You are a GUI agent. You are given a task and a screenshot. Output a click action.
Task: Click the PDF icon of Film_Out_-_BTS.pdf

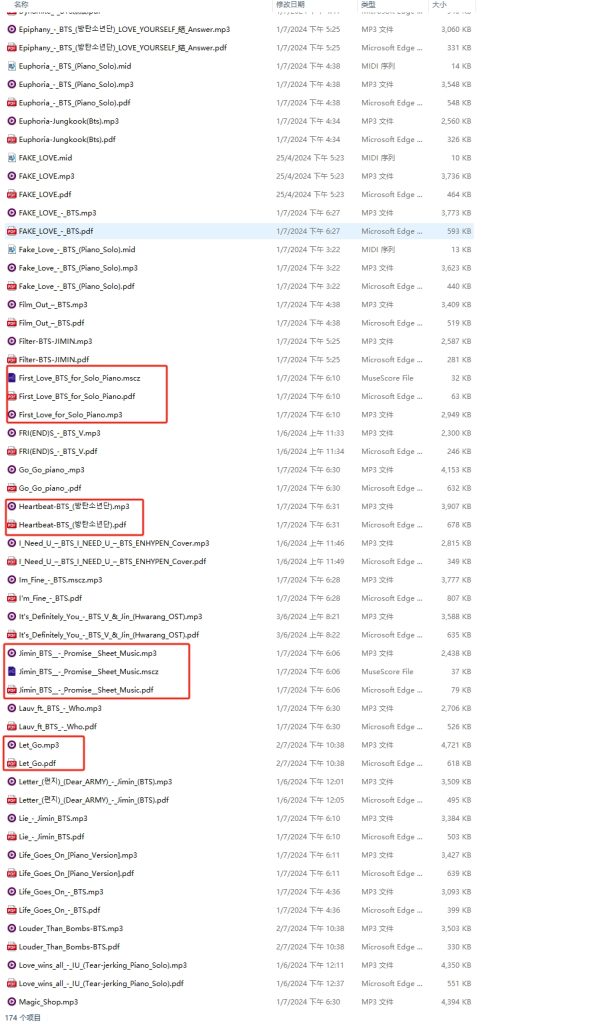[x=12, y=323]
